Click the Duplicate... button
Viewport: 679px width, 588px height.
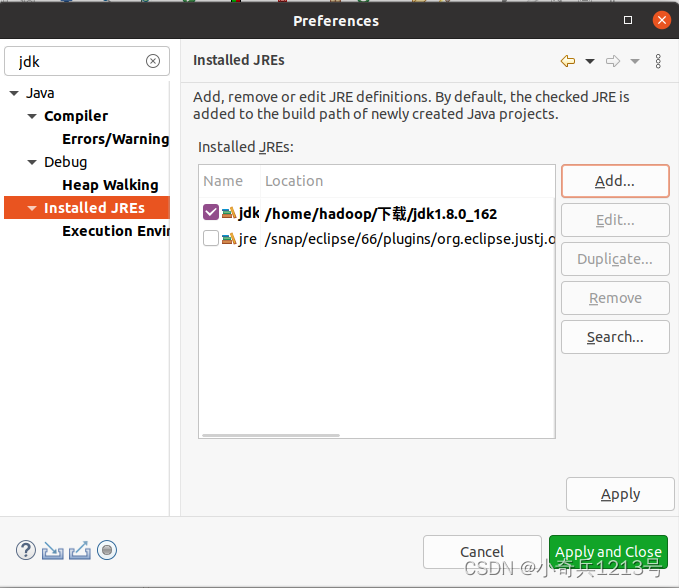[x=615, y=259]
